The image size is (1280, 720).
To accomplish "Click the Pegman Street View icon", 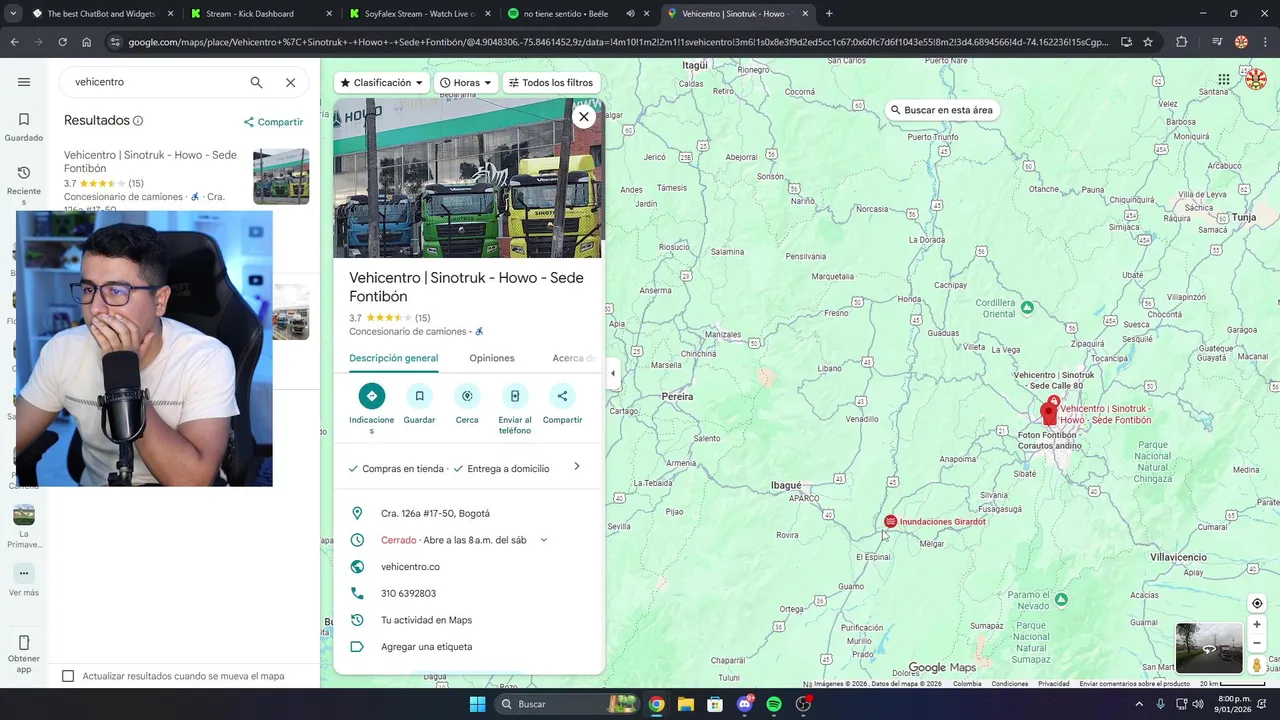I will tap(1257, 665).
